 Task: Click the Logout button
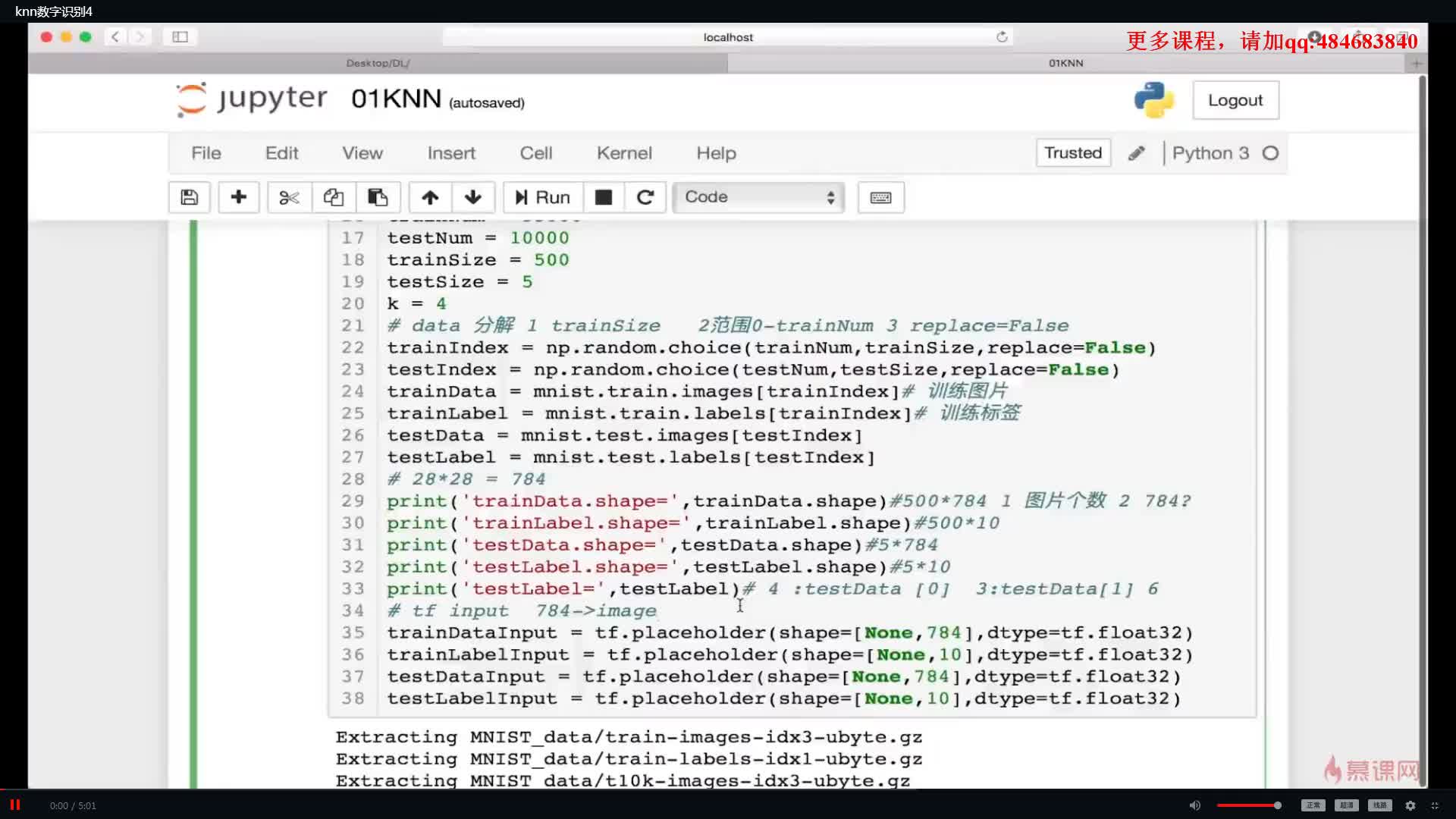(1235, 100)
